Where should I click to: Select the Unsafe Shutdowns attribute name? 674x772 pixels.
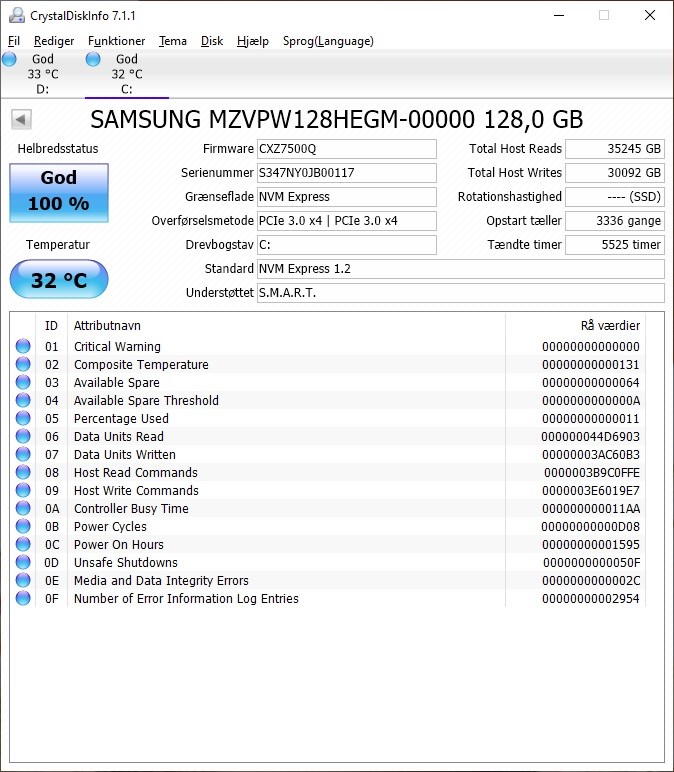click(x=126, y=562)
